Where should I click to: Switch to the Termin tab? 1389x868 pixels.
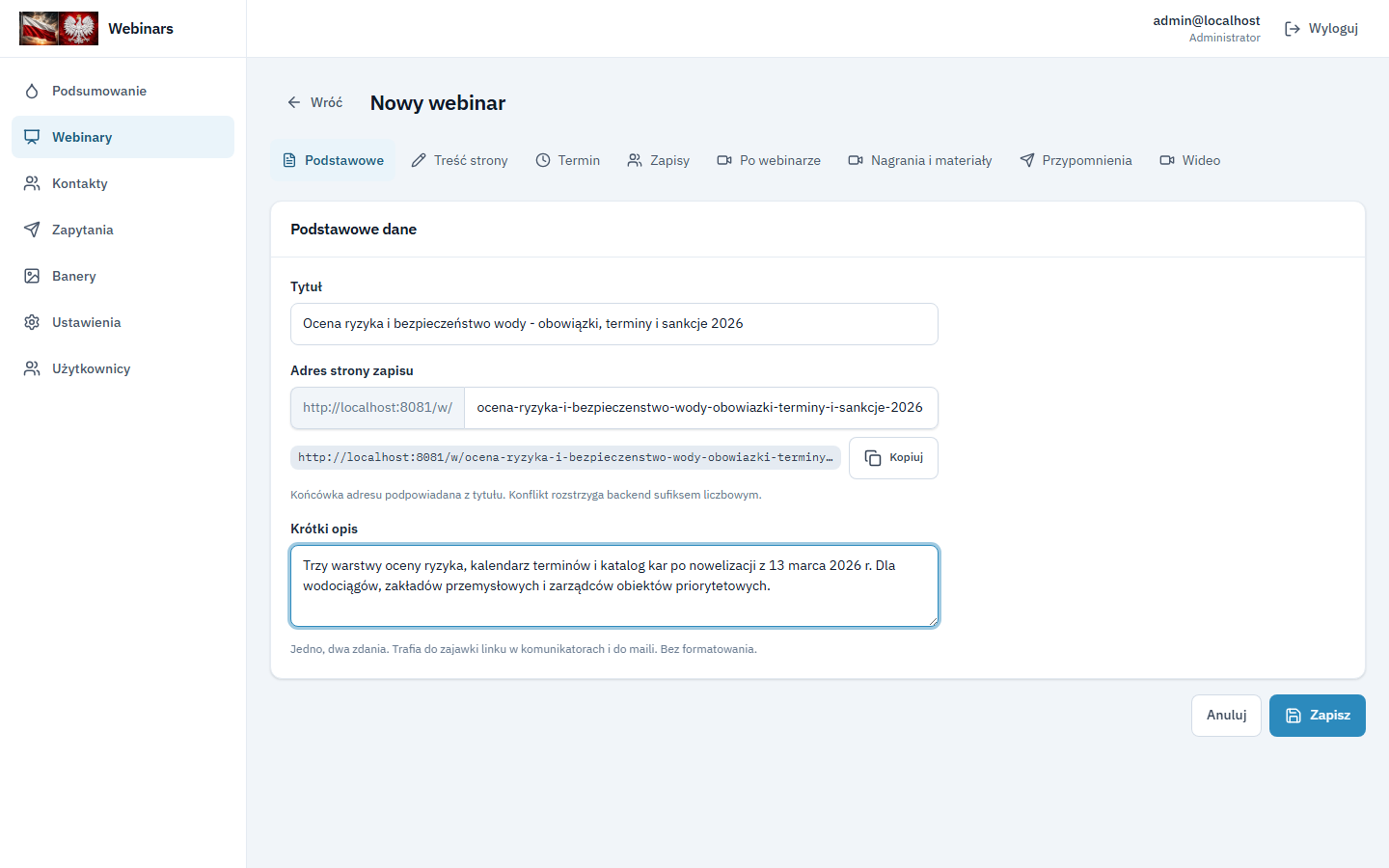568,160
